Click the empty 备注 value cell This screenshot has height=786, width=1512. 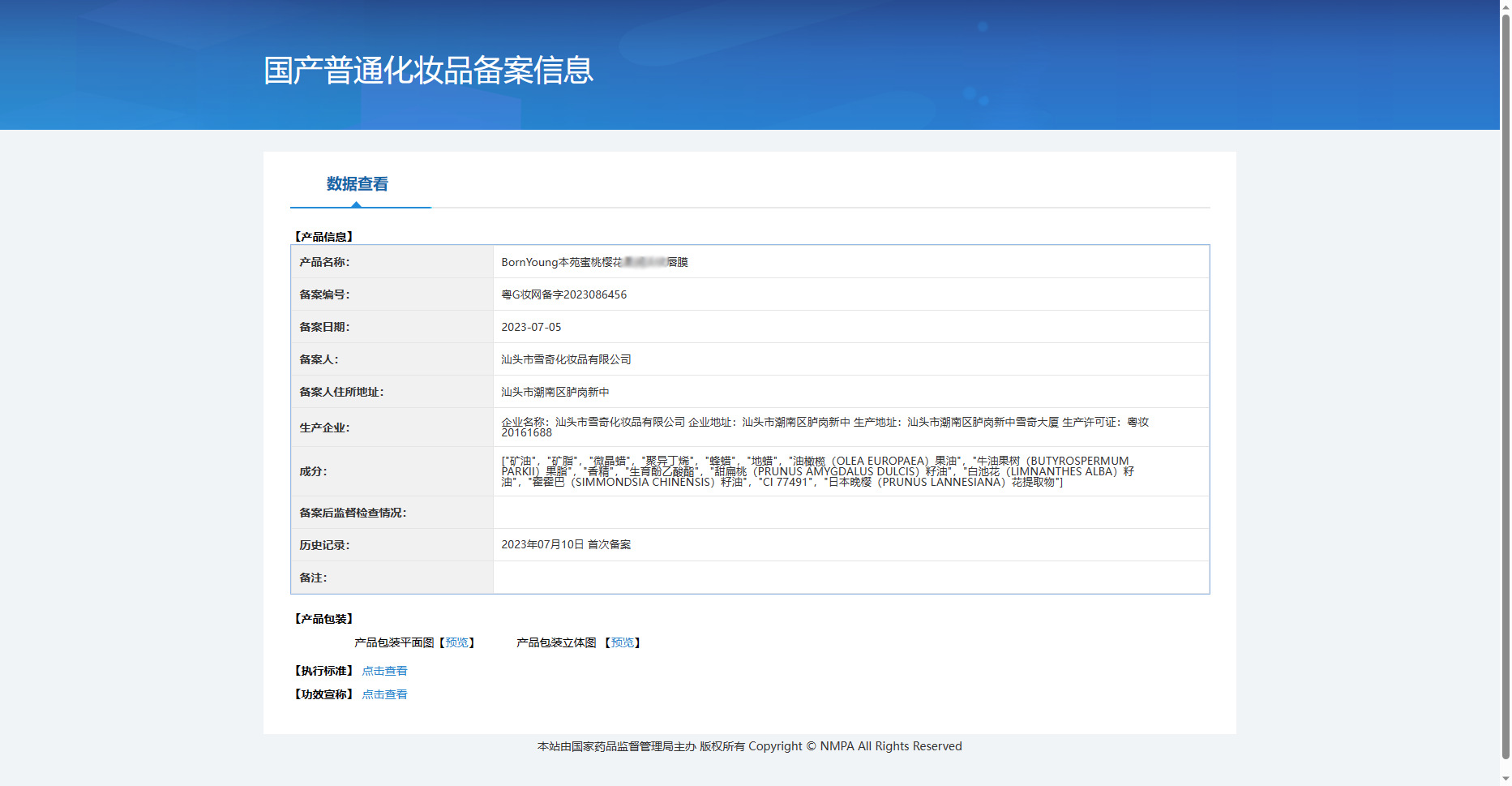850,578
